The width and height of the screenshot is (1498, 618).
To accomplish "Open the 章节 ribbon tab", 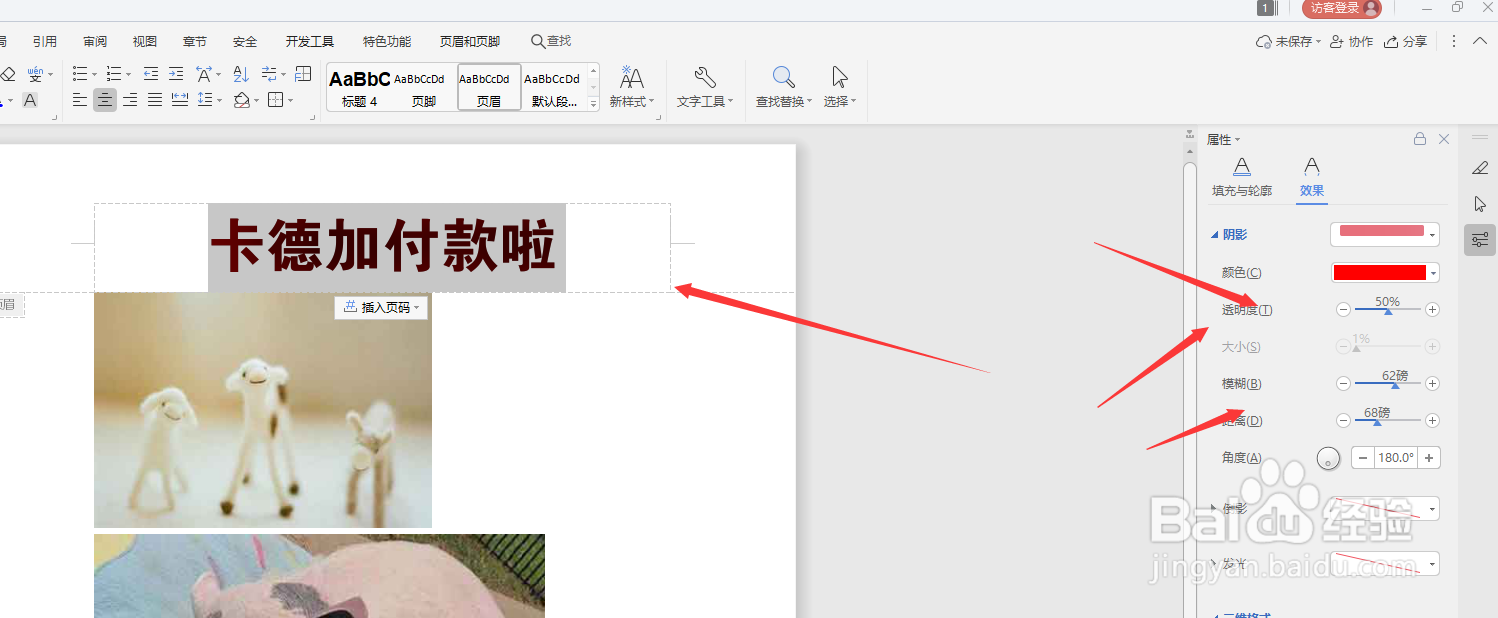I will 195,42.
